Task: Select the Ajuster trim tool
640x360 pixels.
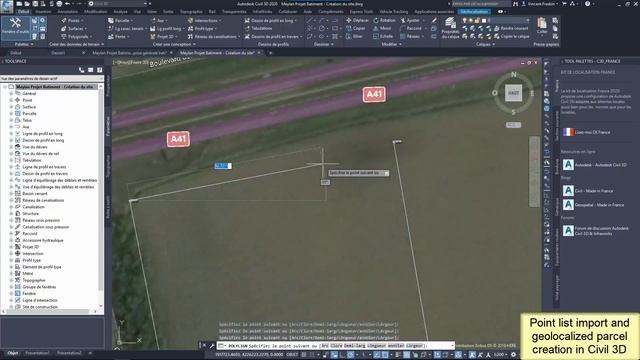Action: point(411,20)
